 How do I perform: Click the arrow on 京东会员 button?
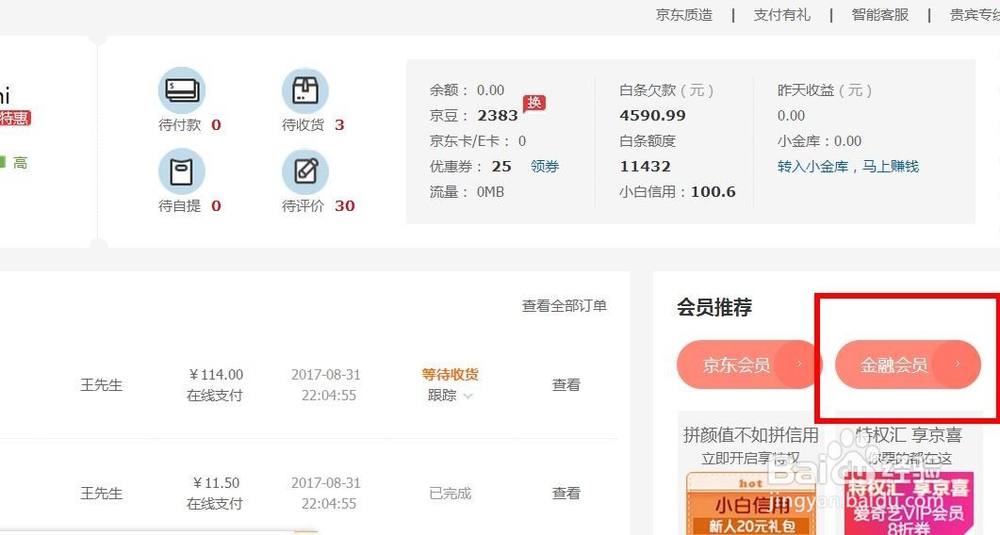[799, 364]
